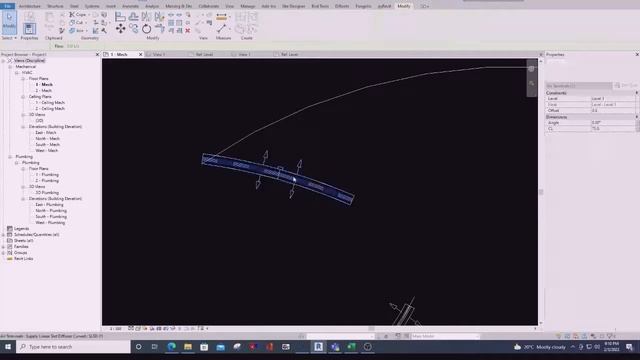Screen dimensions: 640x360
Task: Expand the Groups node
Action: (4, 253)
